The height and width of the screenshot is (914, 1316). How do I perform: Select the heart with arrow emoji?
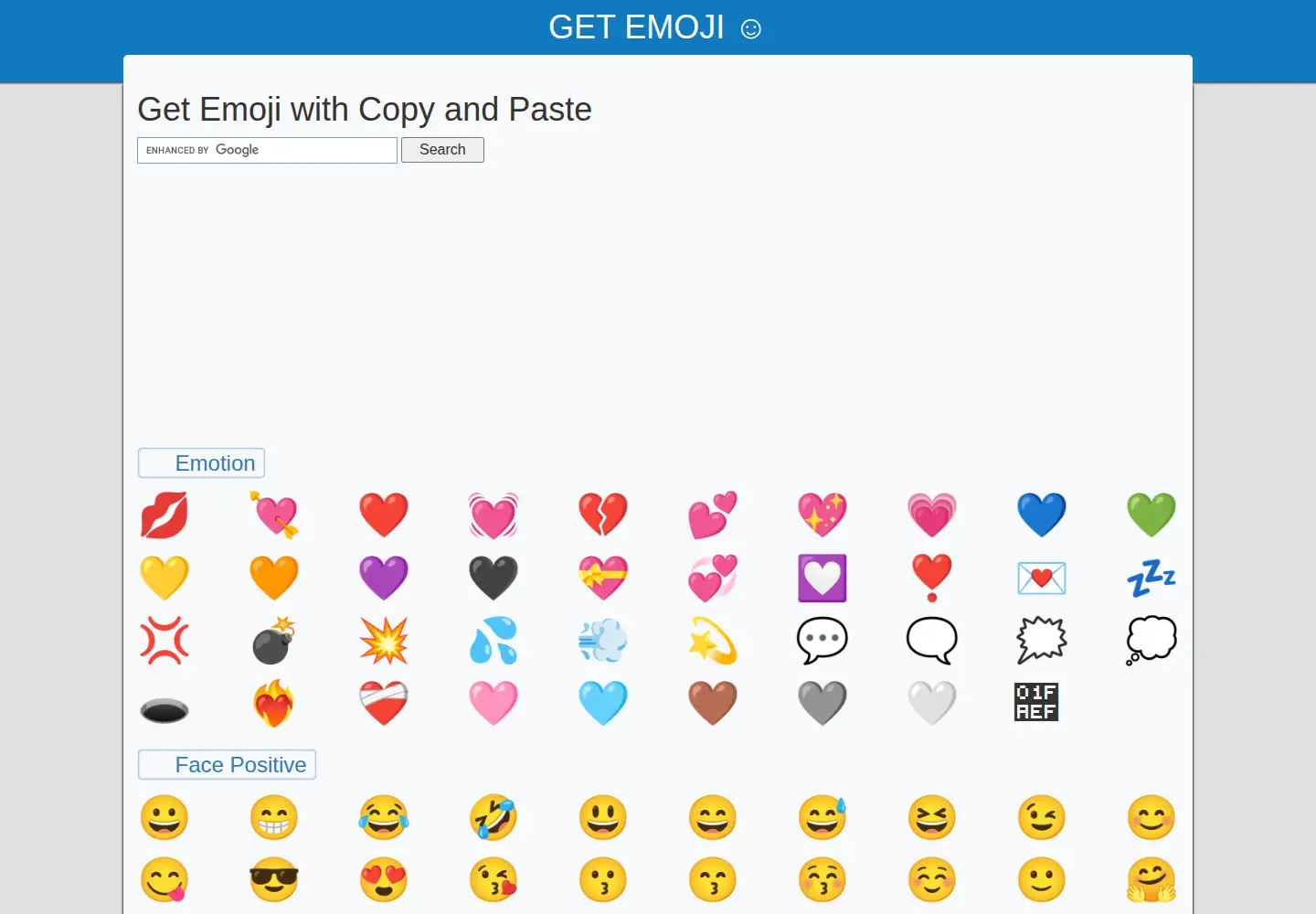click(274, 515)
